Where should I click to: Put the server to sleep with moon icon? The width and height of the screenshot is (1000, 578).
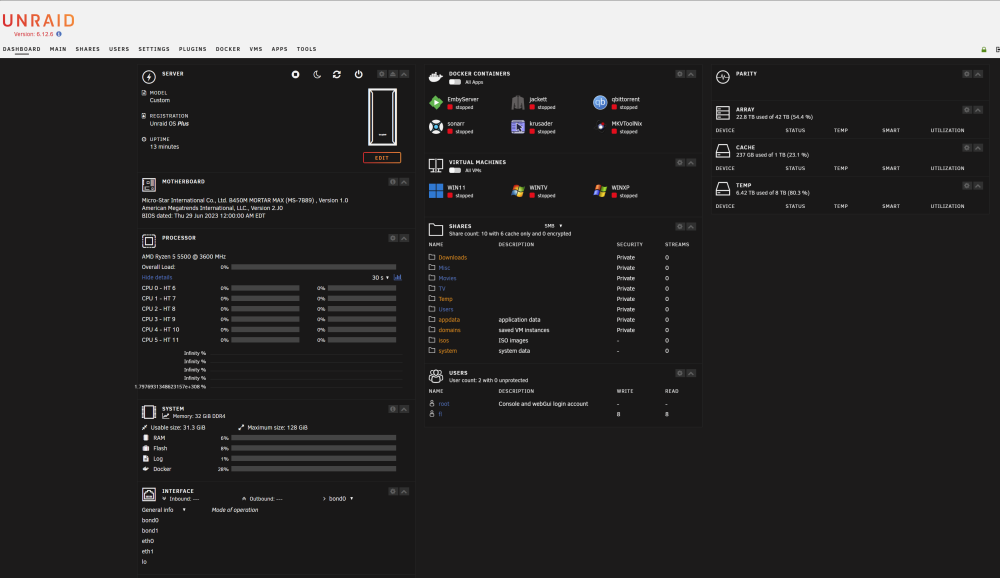click(317, 75)
